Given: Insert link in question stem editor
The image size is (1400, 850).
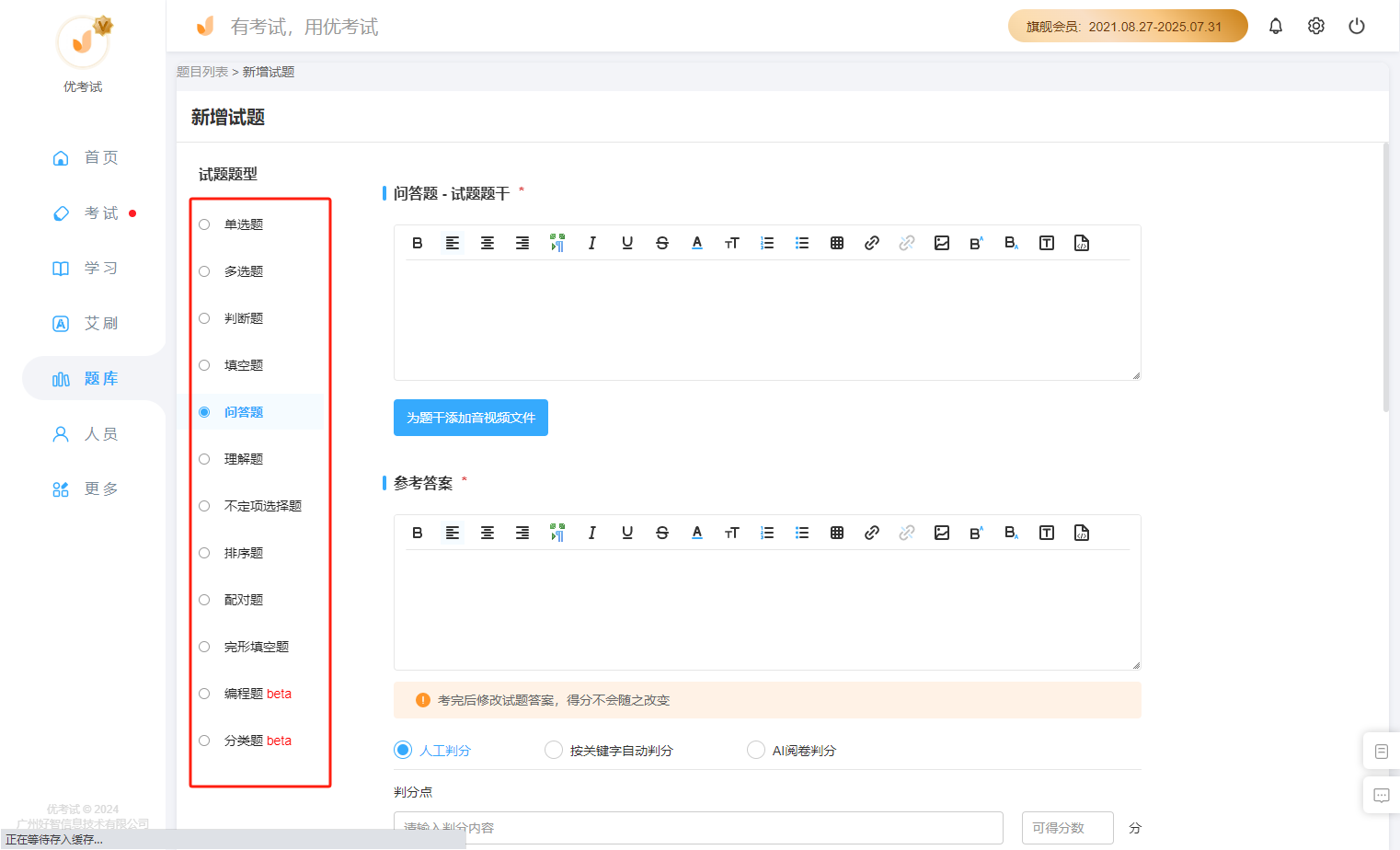Looking at the screenshot, I should pos(872,243).
